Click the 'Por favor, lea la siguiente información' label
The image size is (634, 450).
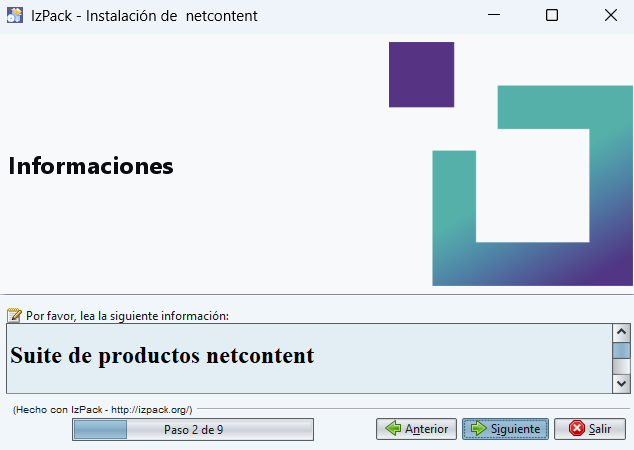[x=127, y=315]
